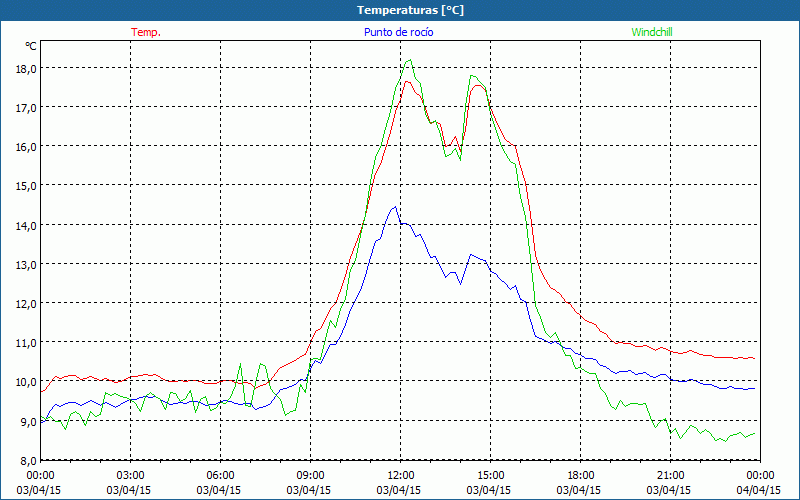Click the 'Temperaturas [°C]' chart title
Viewport: 800px width, 500px height.
tap(410, 10)
